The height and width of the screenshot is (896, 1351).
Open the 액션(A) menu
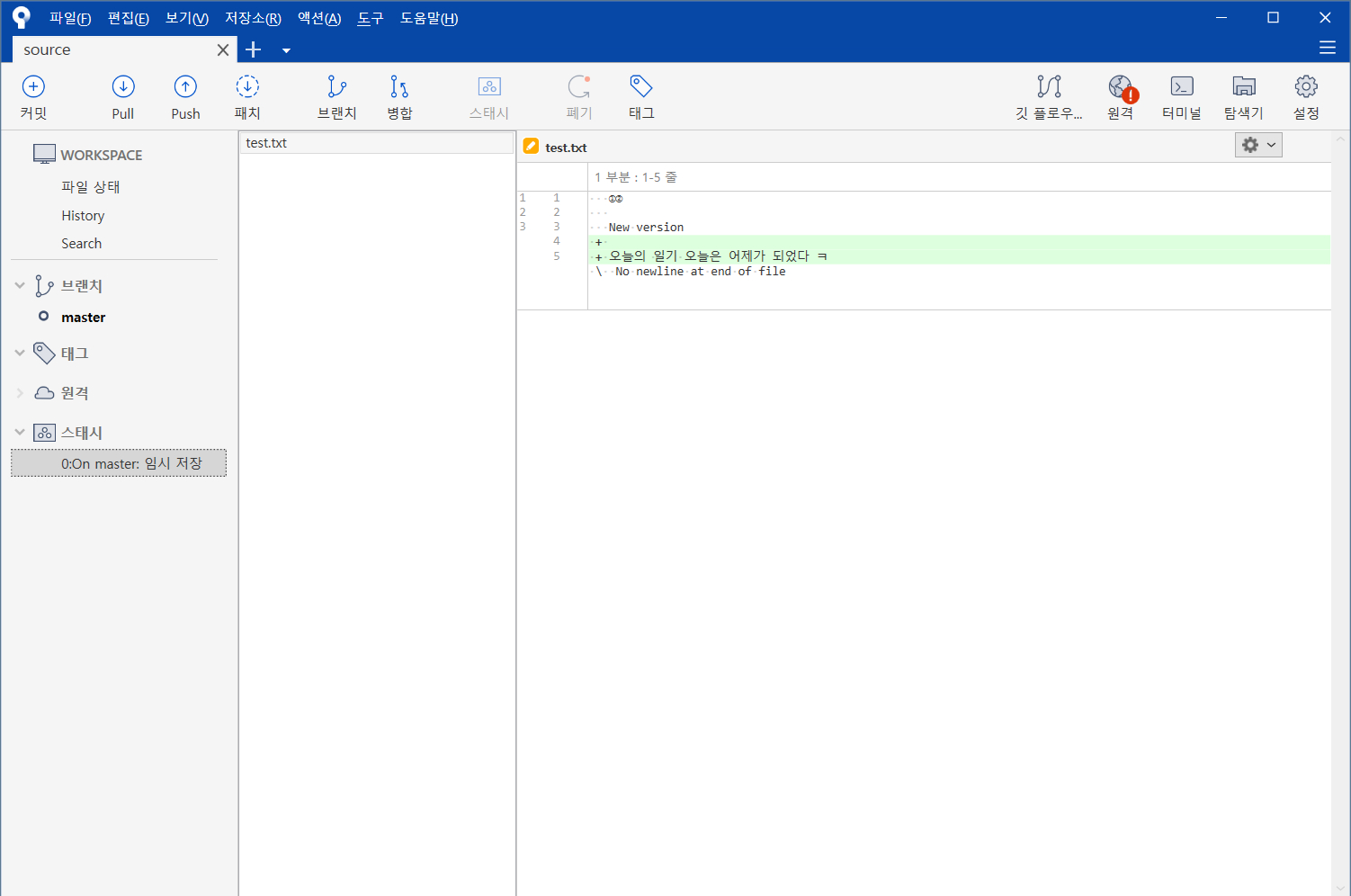(319, 18)
